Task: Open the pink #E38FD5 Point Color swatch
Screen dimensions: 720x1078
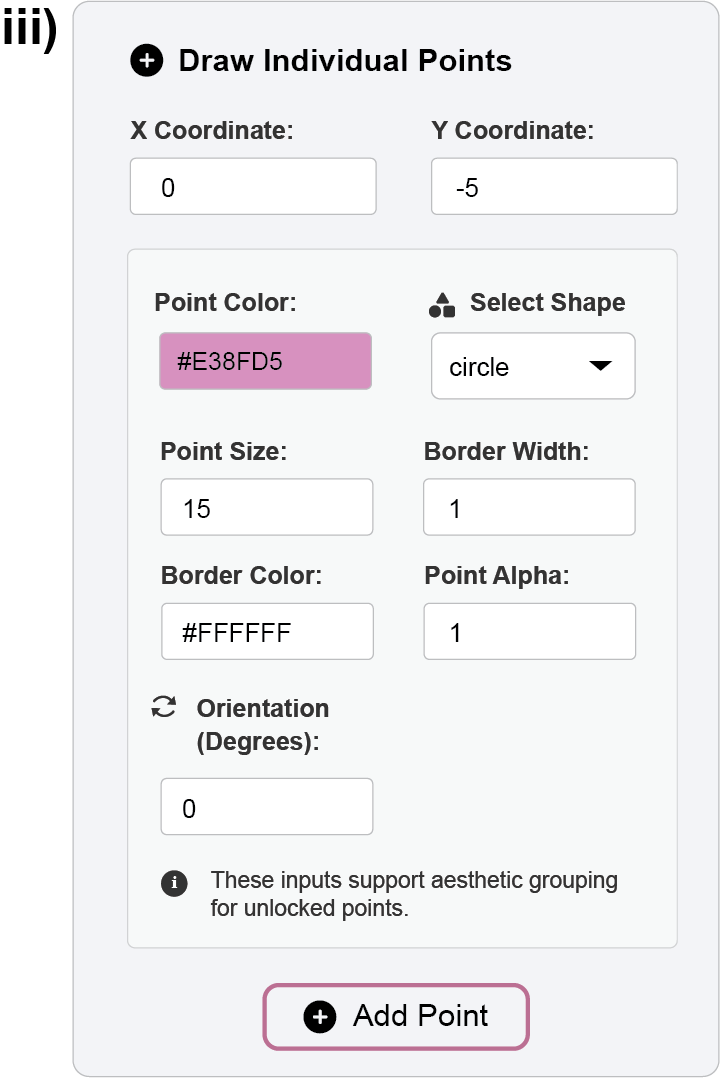Action: click(265, 361)
